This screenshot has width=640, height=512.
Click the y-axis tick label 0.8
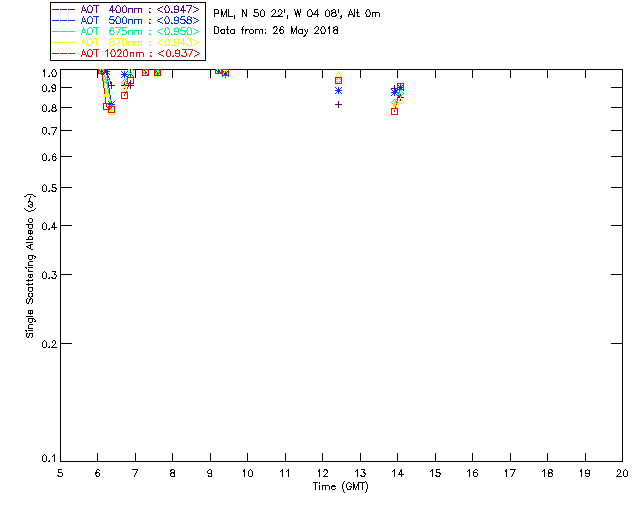pos(49,108)
